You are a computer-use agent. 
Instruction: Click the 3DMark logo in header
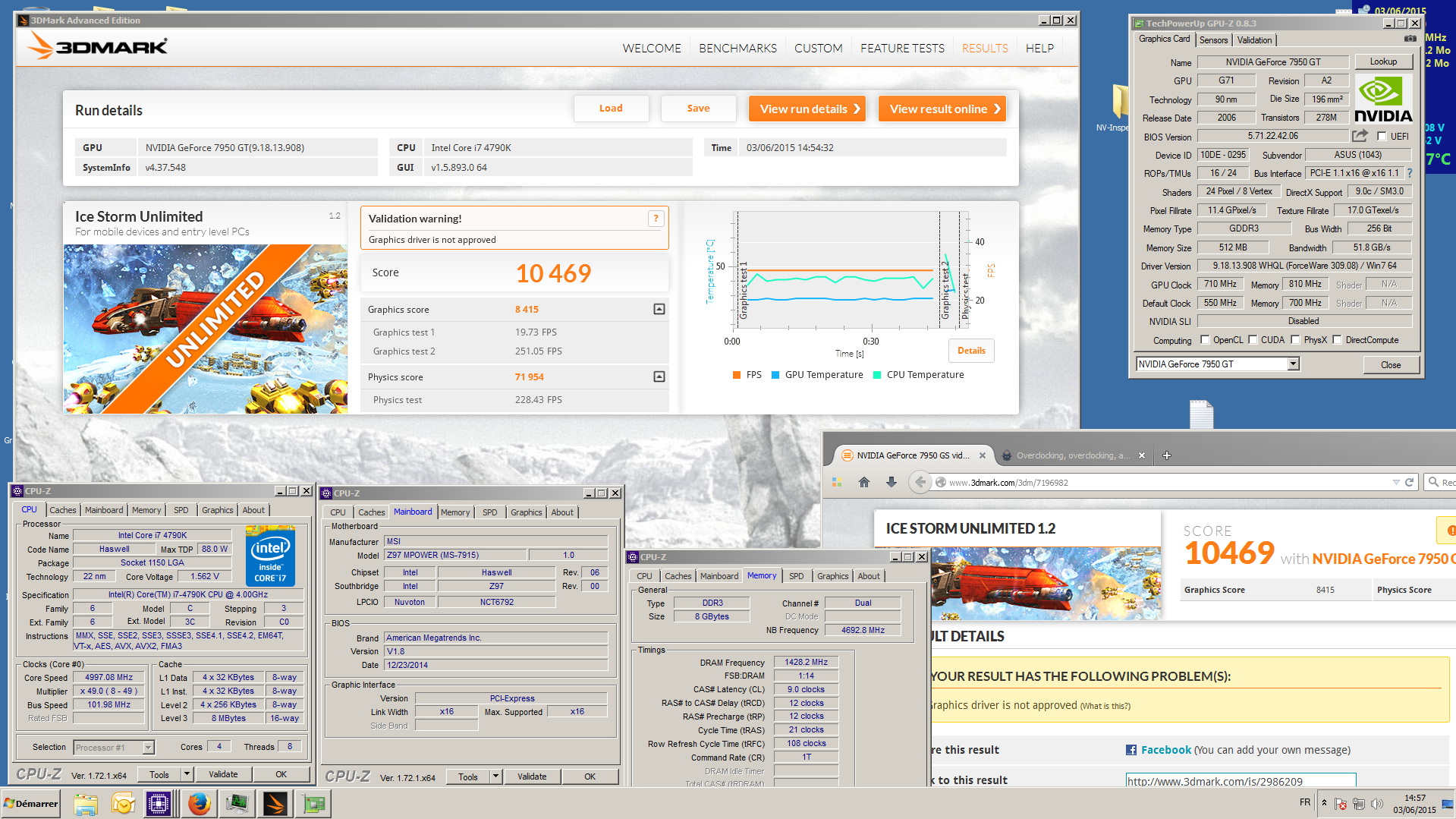97,47
